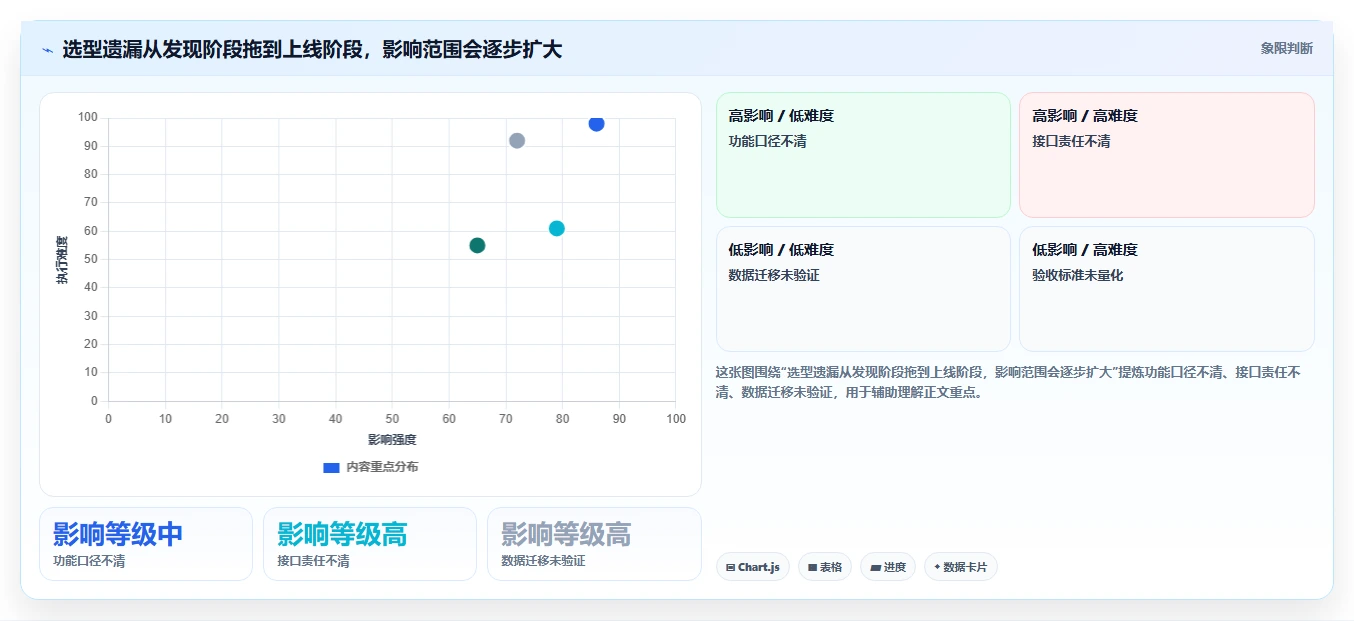Click the 表格 chip

pos(825,567)
